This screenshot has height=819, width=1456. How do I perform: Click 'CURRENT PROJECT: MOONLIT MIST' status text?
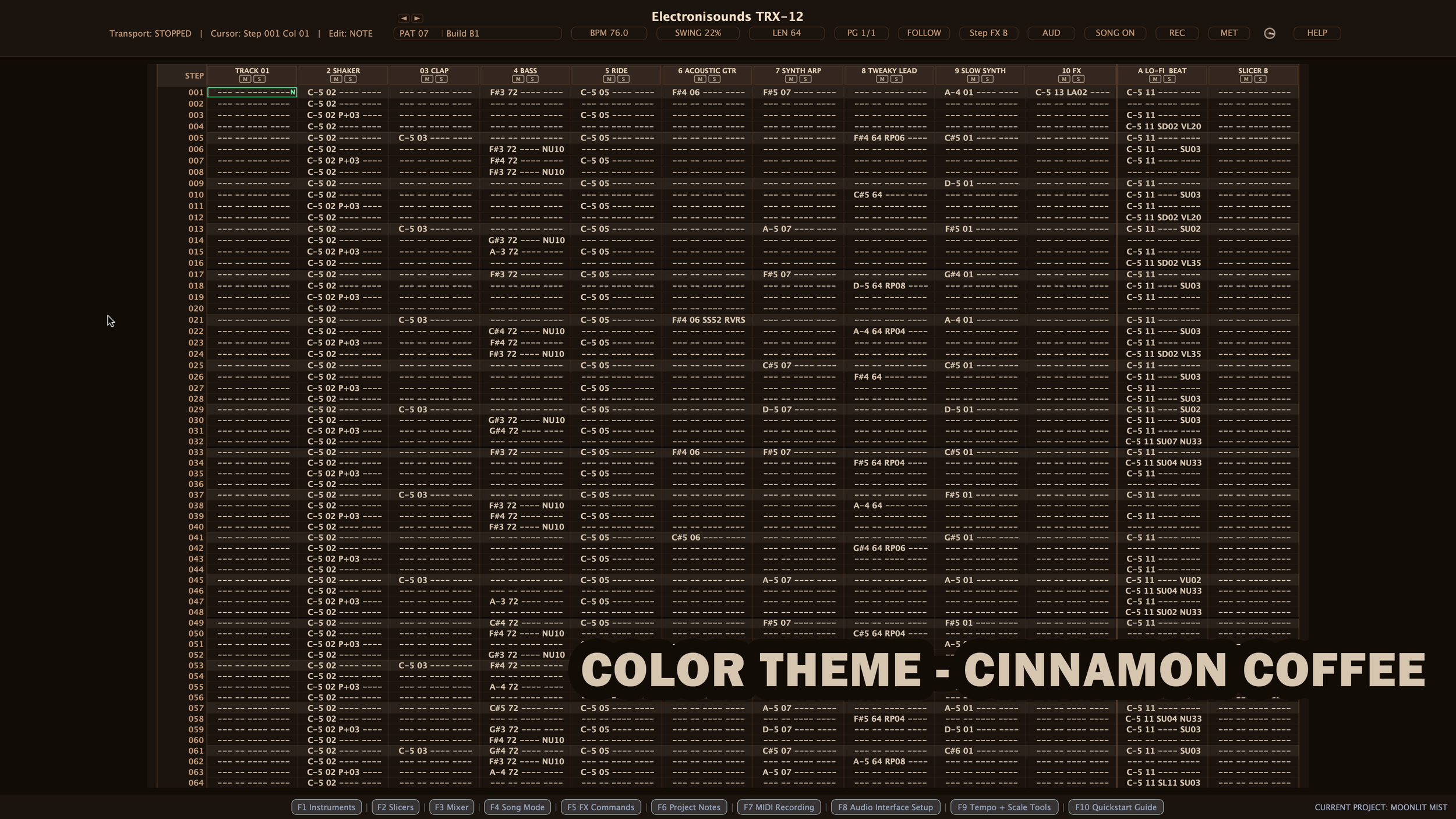(1381, 807)
